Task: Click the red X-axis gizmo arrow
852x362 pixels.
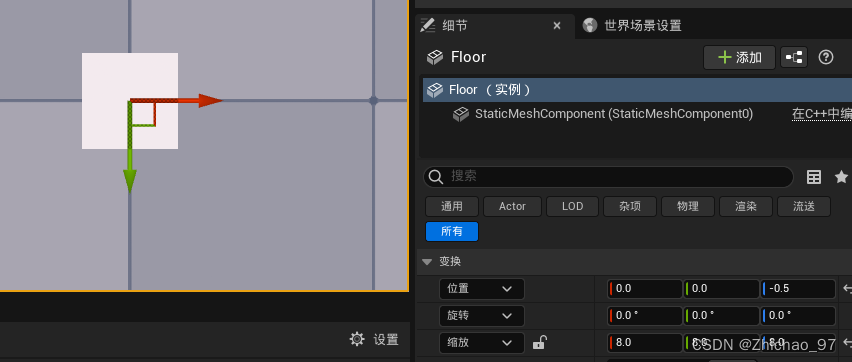Action: pos(209,101)
